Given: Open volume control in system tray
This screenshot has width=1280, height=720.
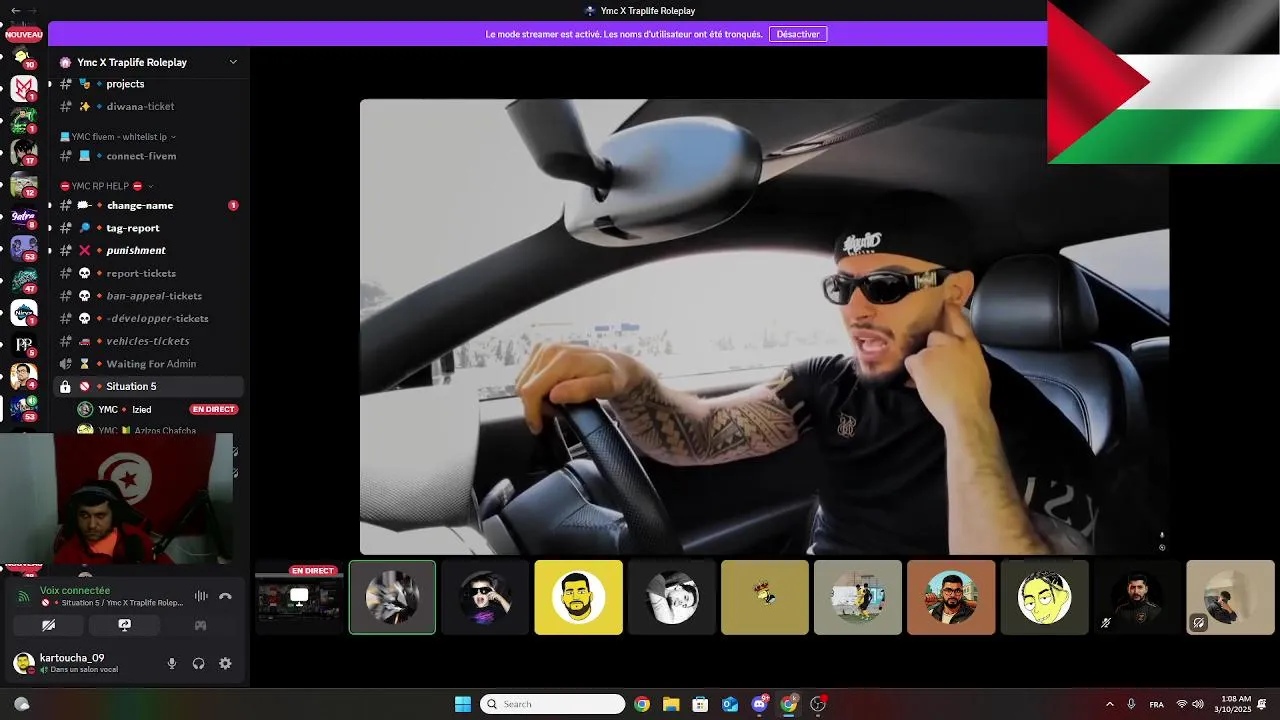Looking at the screenshot, I should pos(1198,704).
